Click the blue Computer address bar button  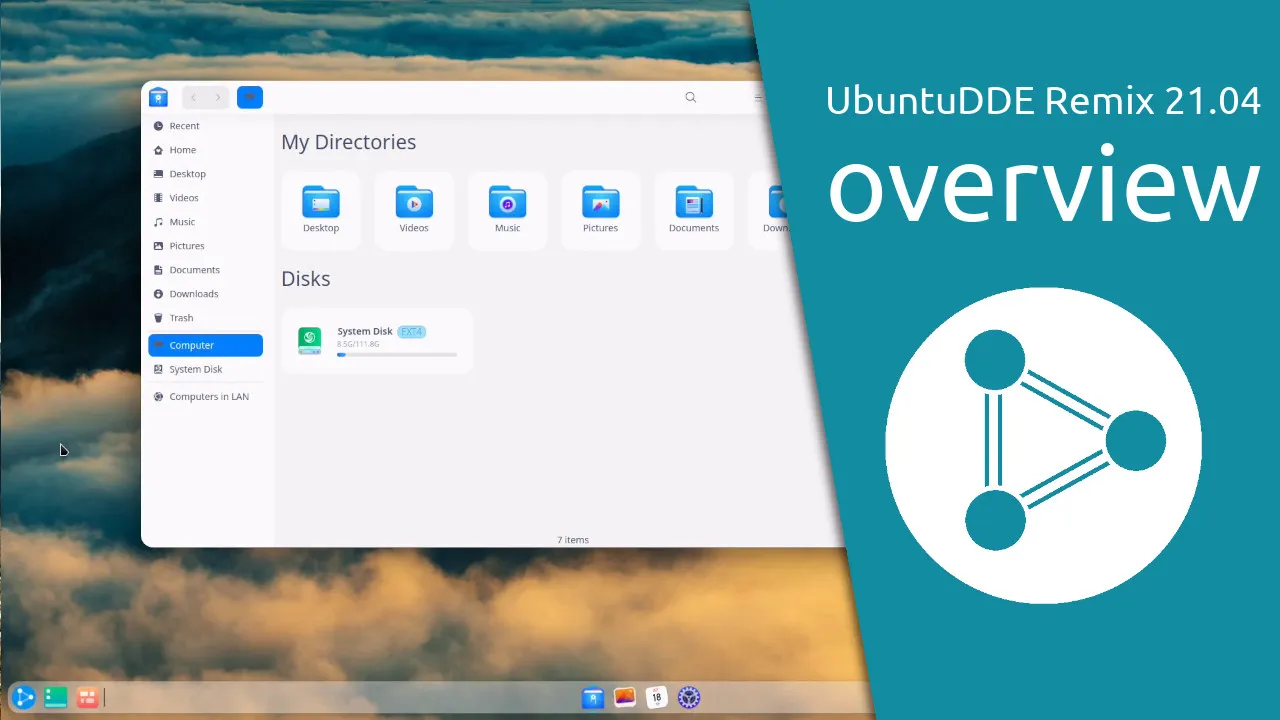pyautogui.click(x=250, y=97)
